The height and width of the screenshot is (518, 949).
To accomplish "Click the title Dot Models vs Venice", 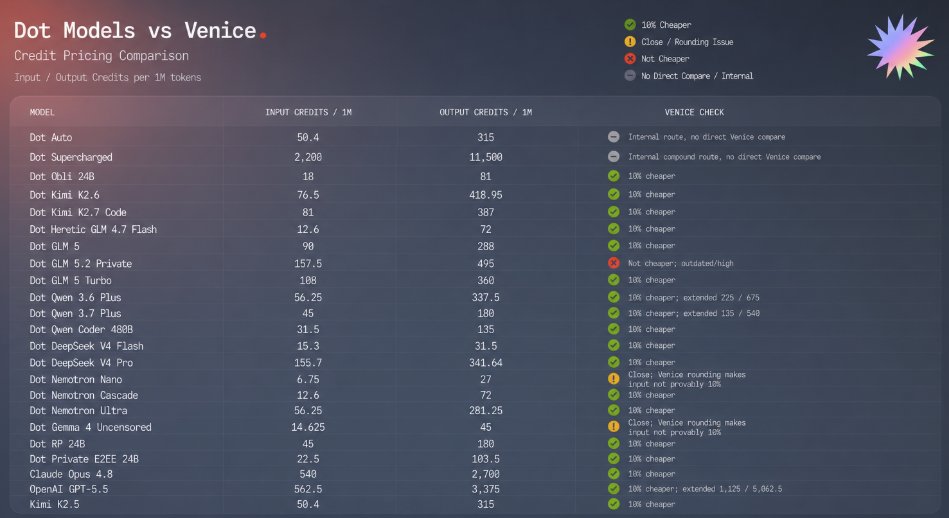I will pos(140,30).
